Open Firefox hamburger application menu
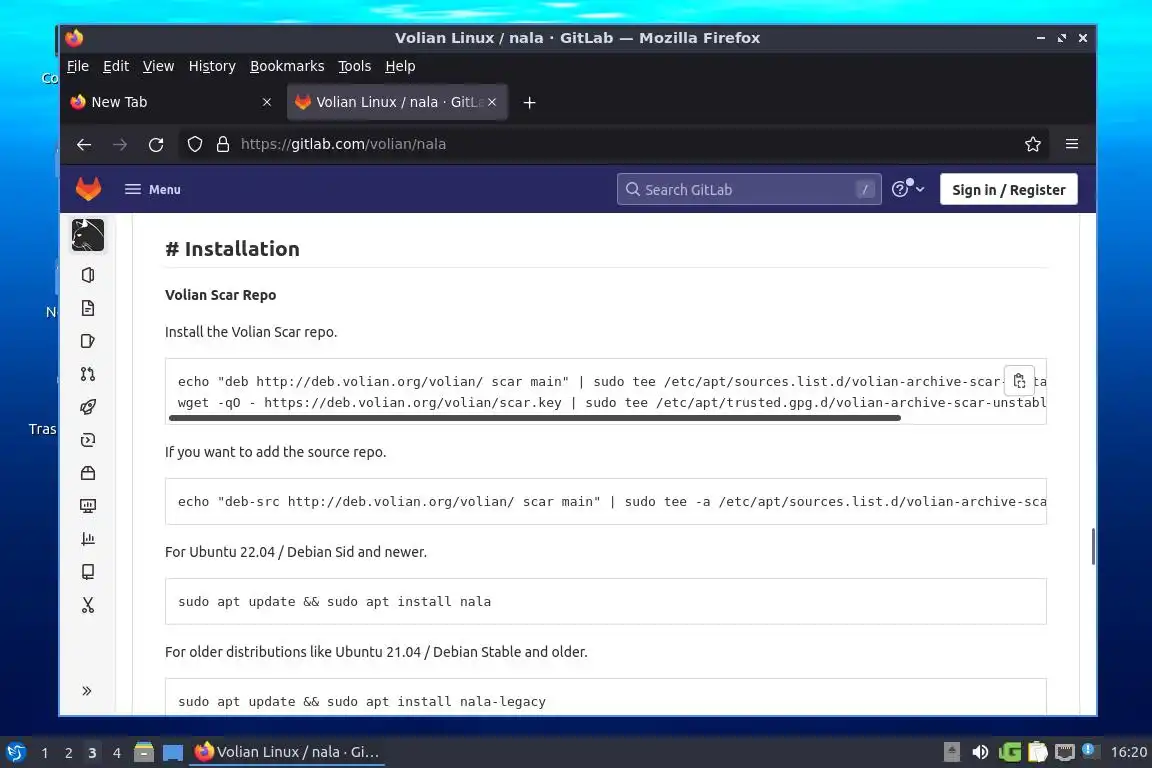The width and height of the screenshot is (1152, 768). point(1072,144)
